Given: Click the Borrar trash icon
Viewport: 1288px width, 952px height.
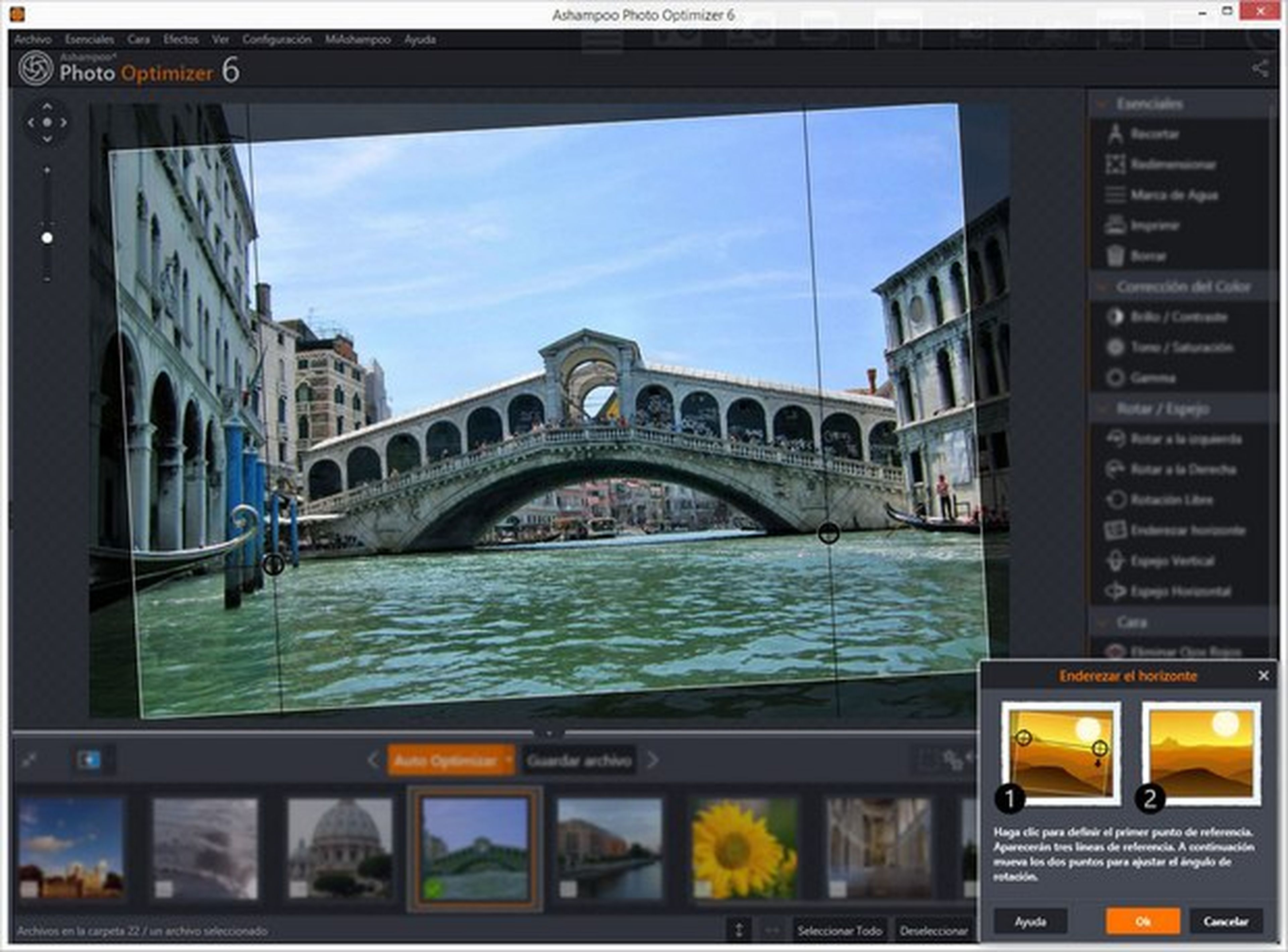Looking at the screenshot, I should coord(1115,255).
